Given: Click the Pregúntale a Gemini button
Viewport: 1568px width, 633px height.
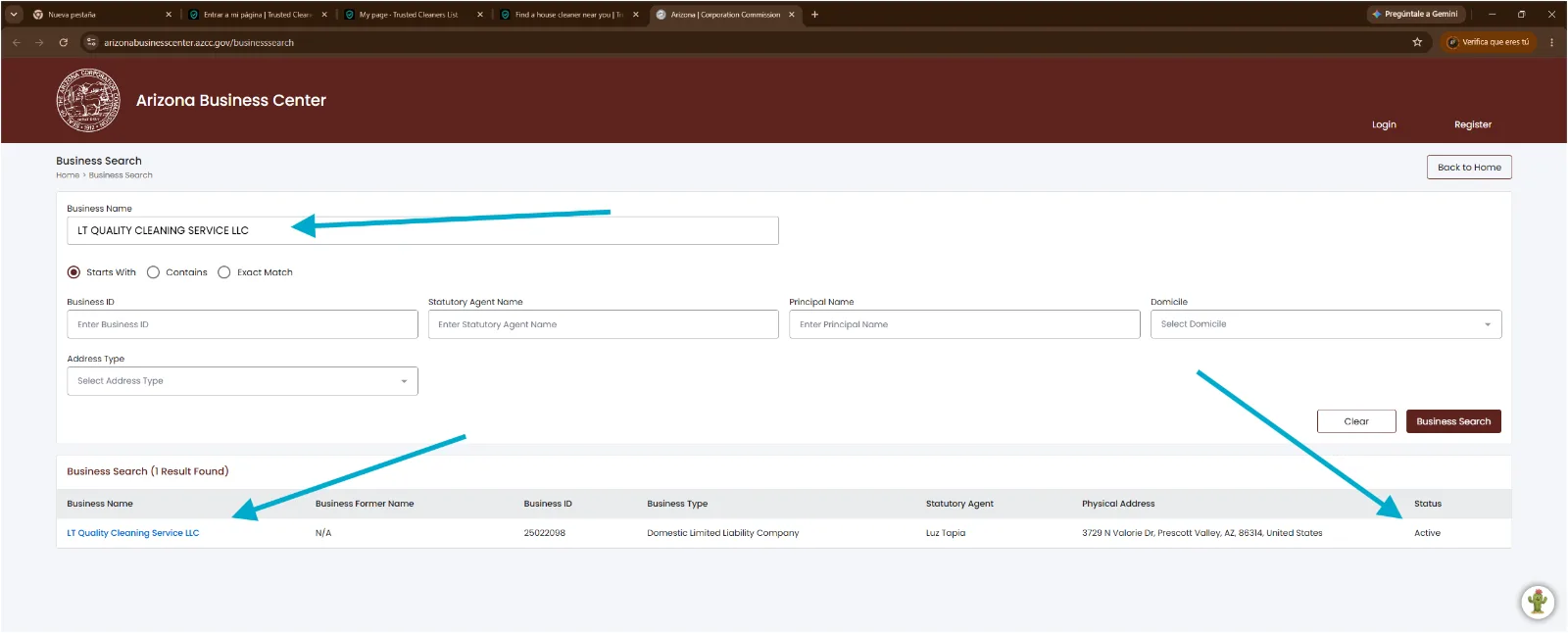Looking at the screenshot, I should pos(1415,14).
